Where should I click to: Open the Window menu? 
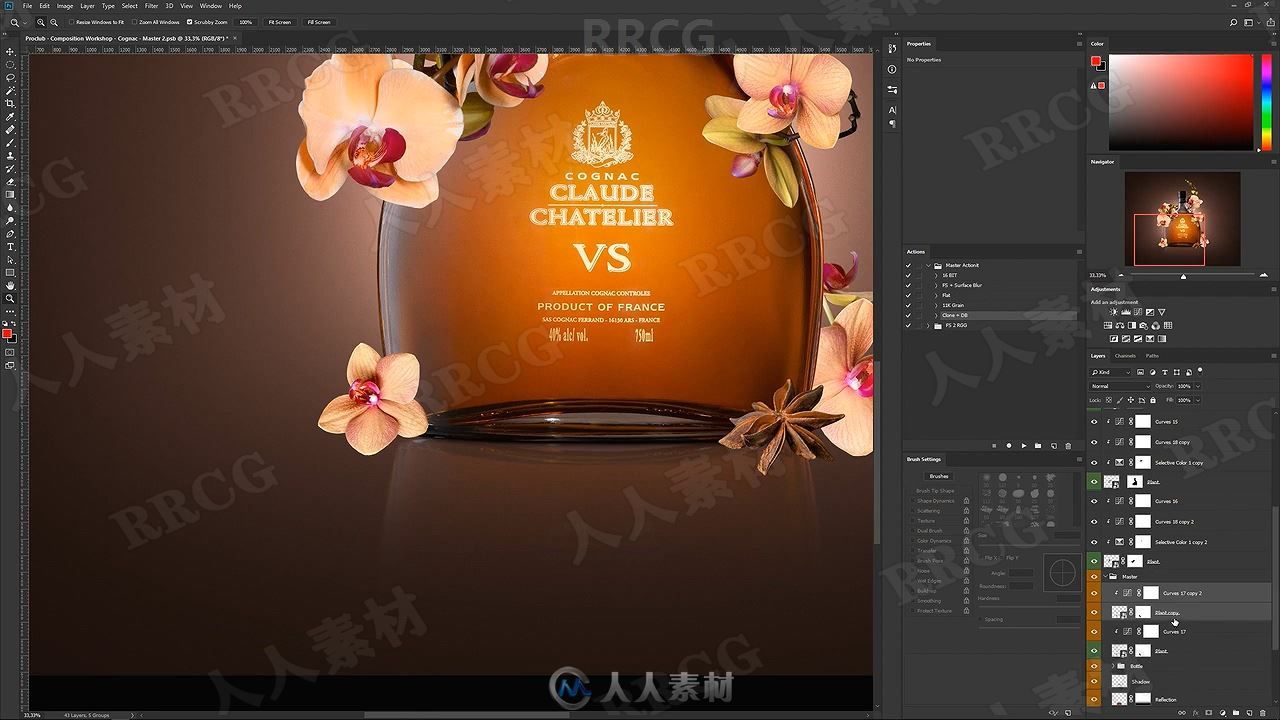(210, 6)
